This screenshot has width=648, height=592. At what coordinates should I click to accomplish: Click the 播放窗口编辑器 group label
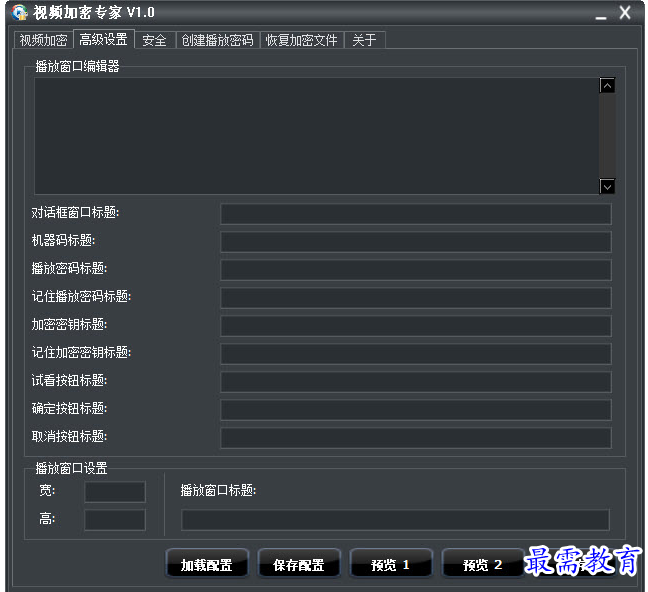77,66
